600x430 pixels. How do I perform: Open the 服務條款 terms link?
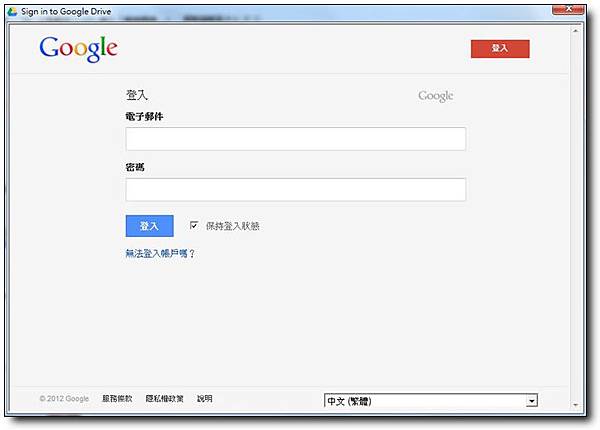coord(117,399)
